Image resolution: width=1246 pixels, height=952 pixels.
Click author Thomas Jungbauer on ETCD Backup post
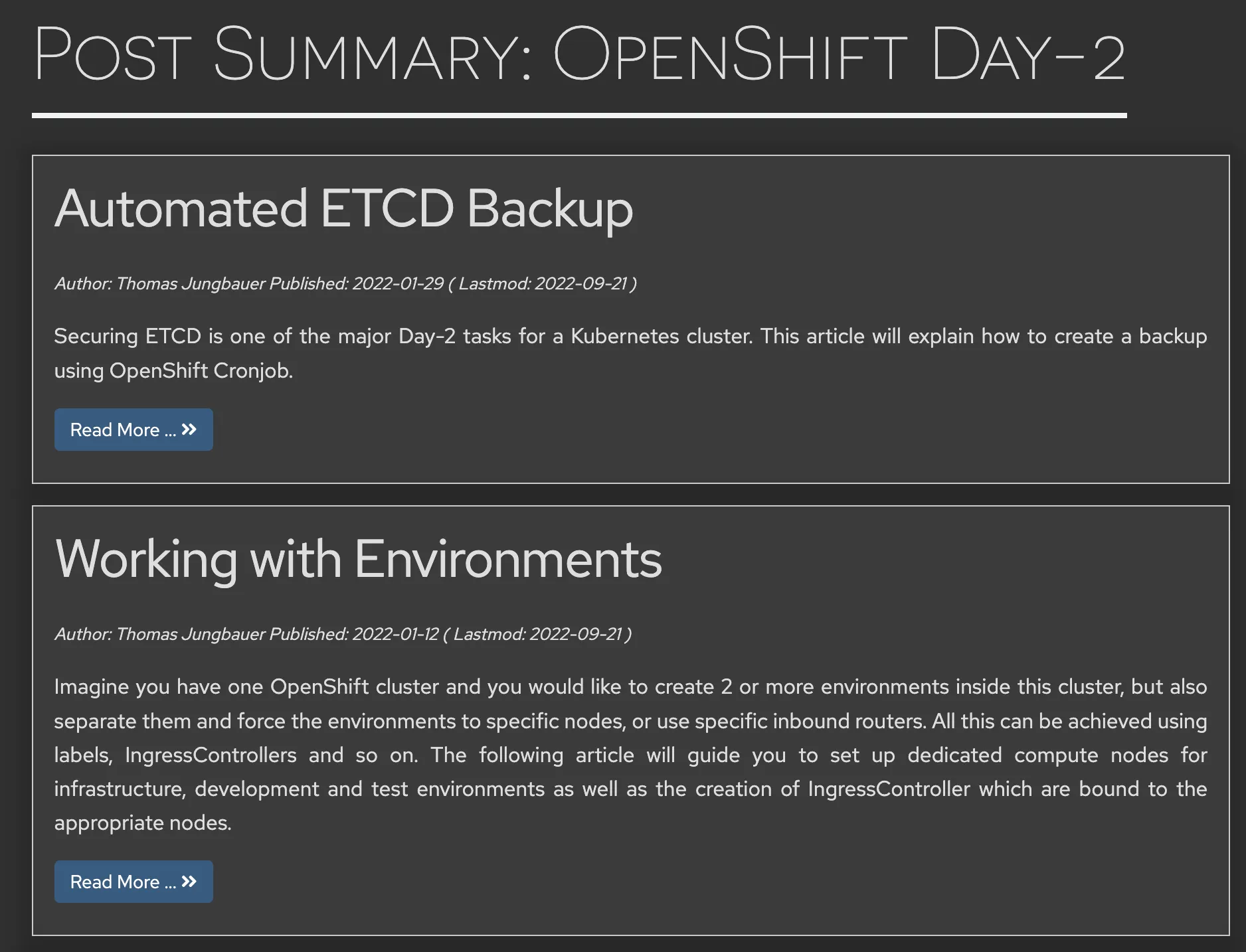190,284
